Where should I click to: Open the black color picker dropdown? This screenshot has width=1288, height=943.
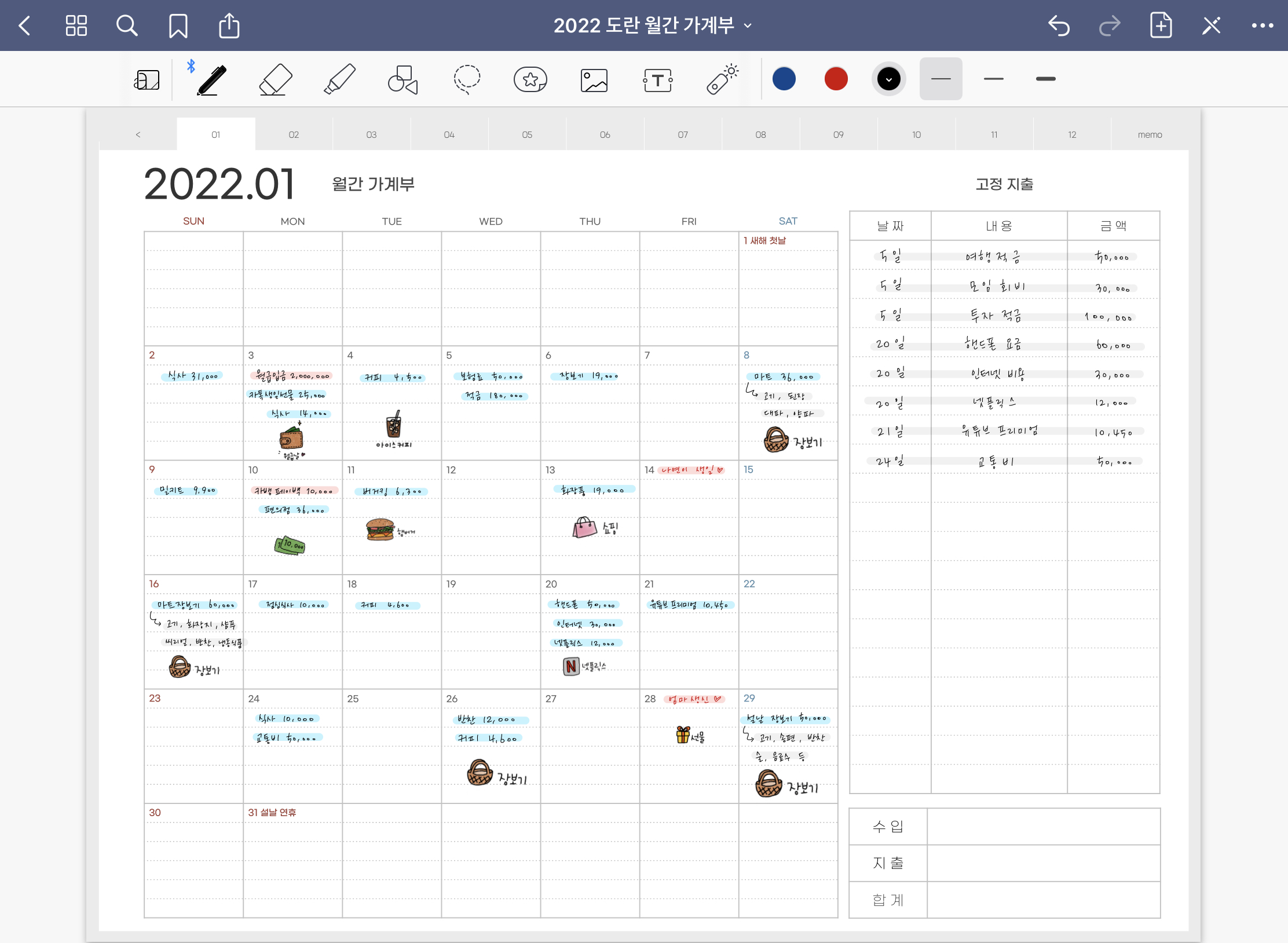[x=888, y=79]
